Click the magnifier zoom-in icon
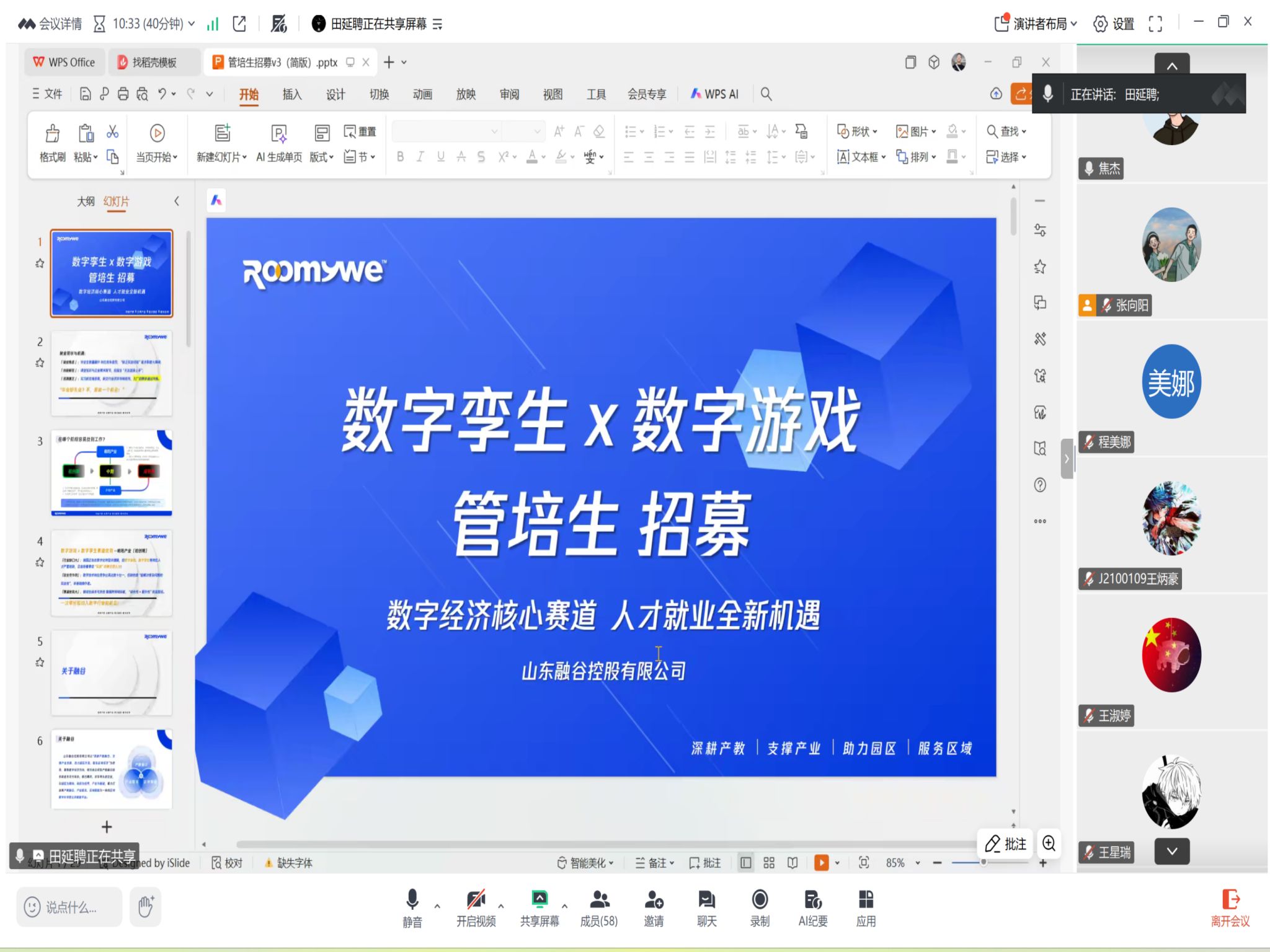 [1049, 844]
